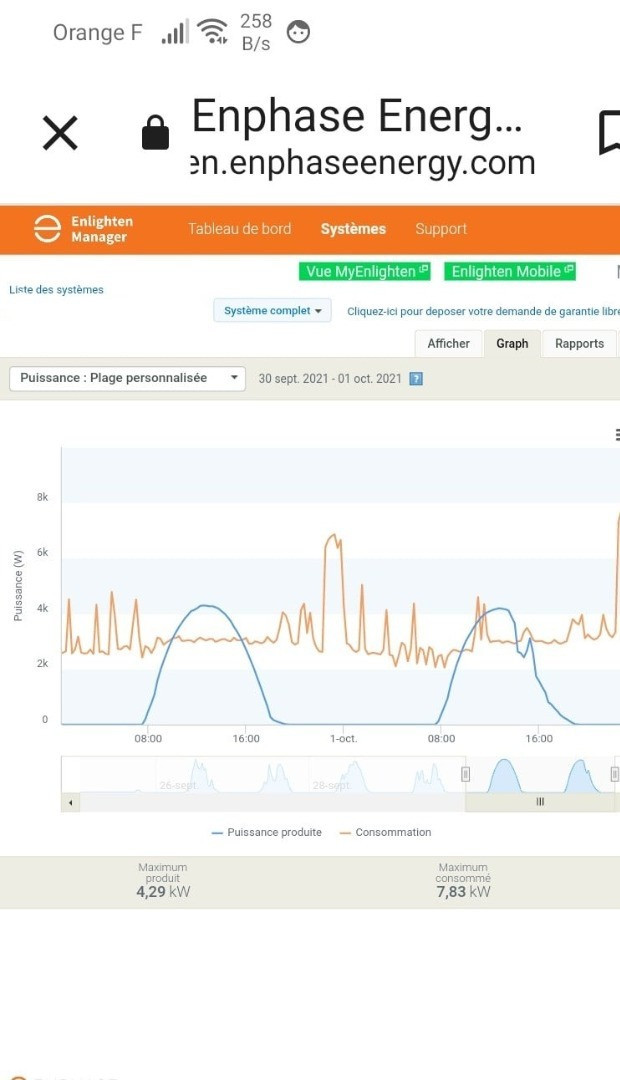Open the Tableau de bord menu
620x1080 pixels.
click(239, 229)
